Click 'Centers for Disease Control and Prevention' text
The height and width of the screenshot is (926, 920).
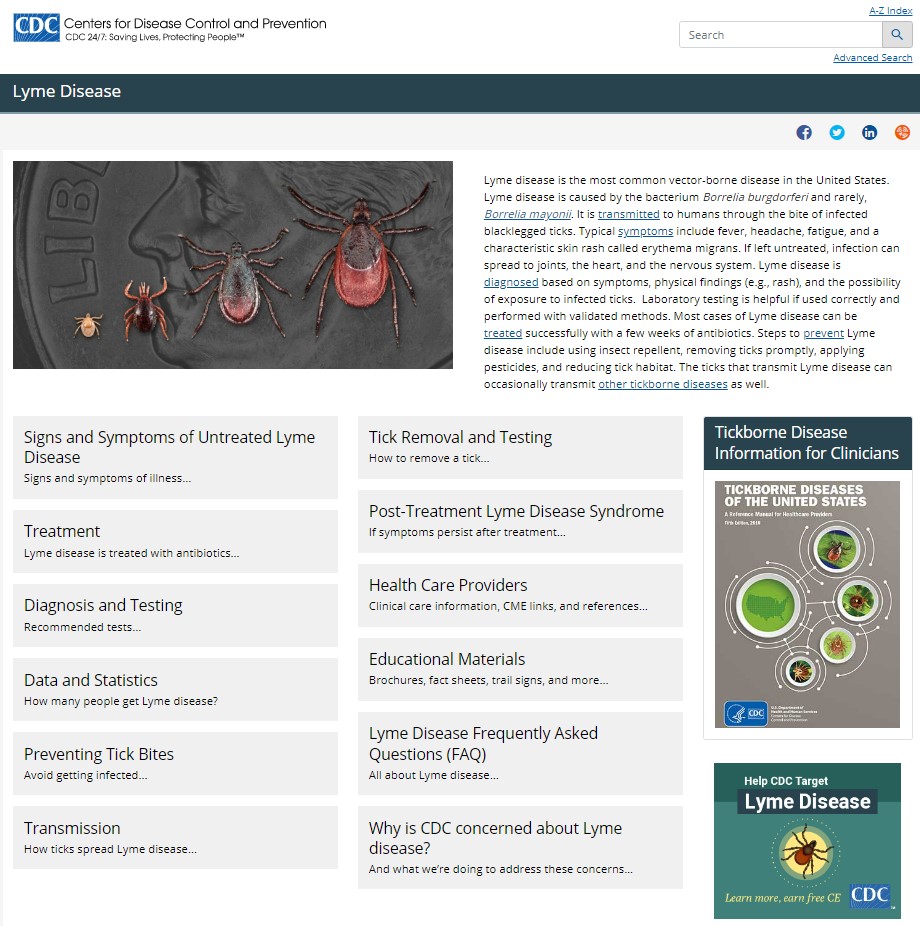195,24
